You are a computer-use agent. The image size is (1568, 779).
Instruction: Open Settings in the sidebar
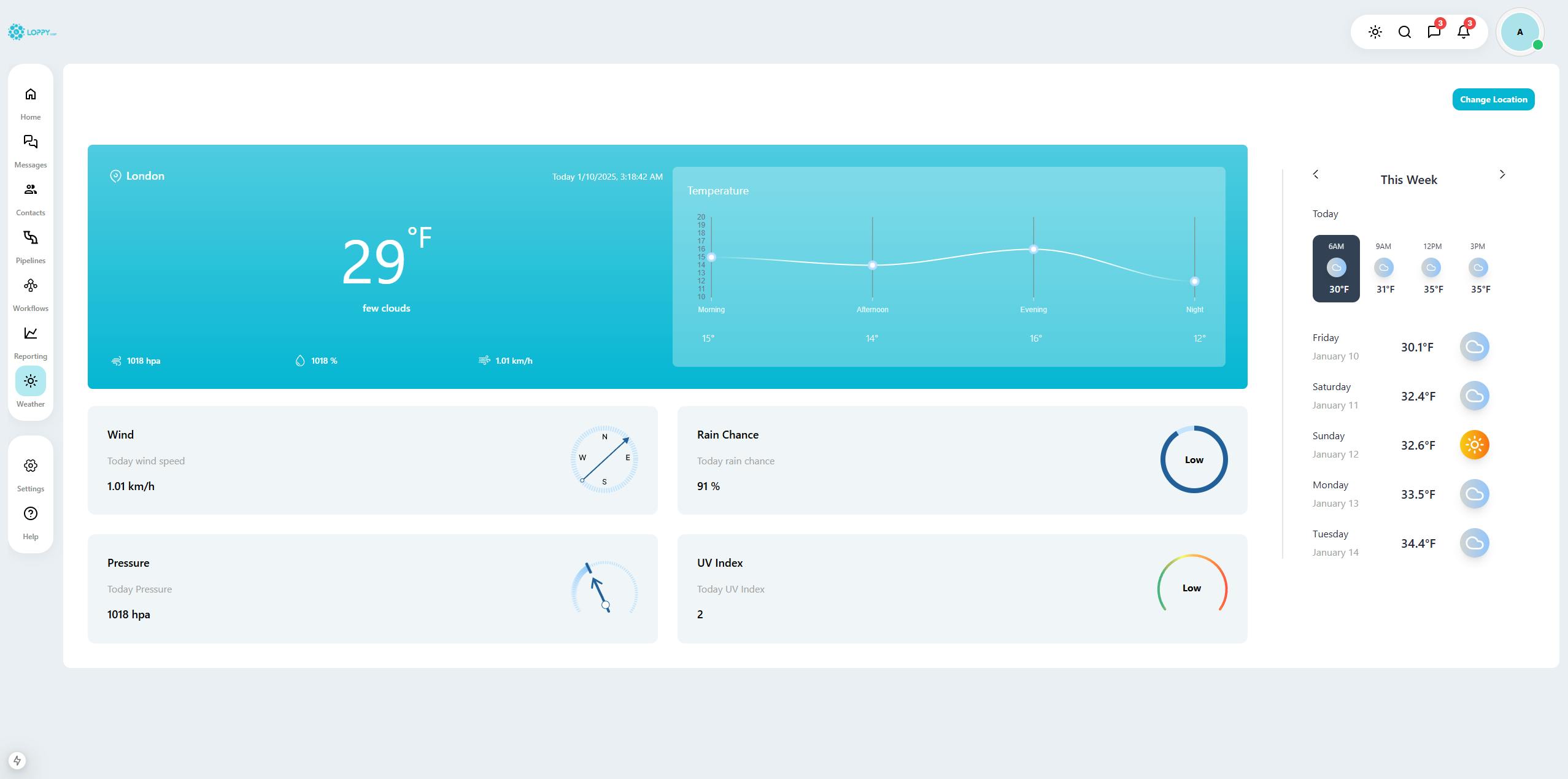point(30,466)
